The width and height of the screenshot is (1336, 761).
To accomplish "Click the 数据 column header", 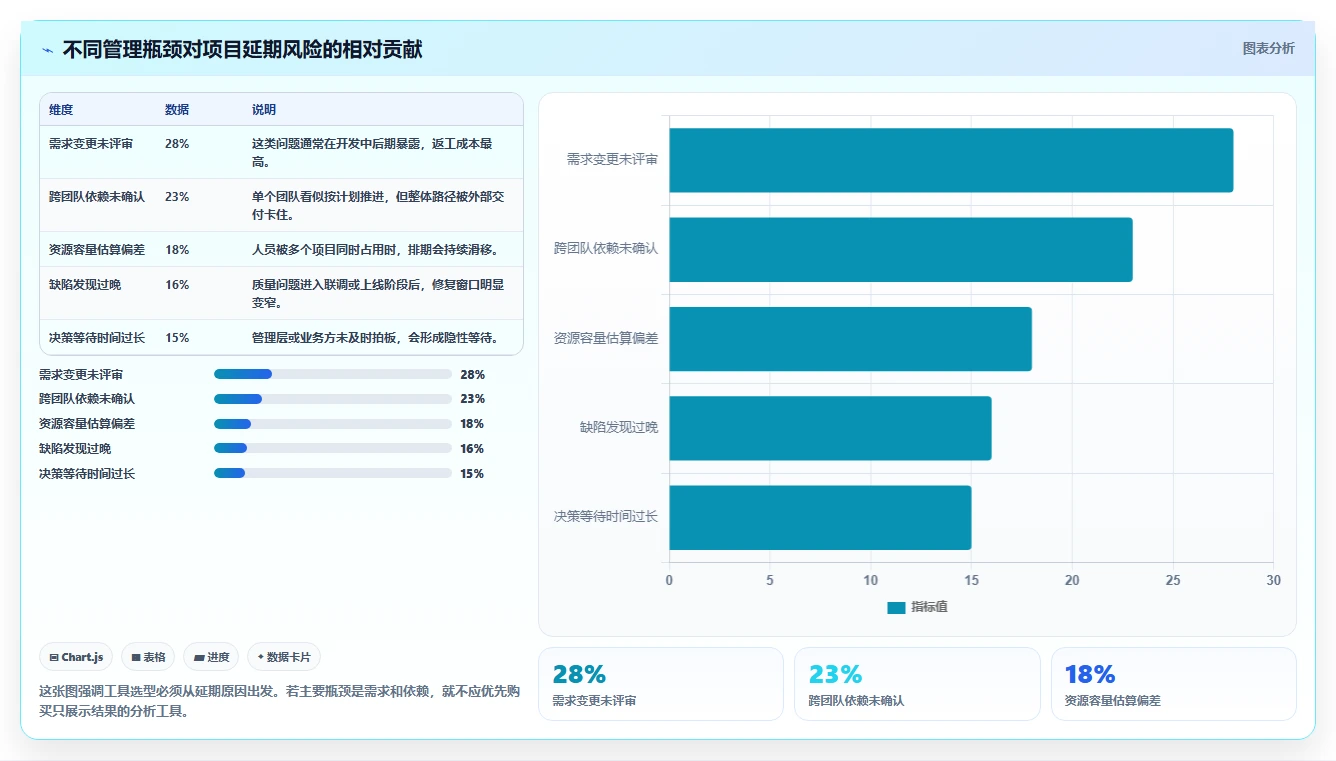I will (177, 110).
